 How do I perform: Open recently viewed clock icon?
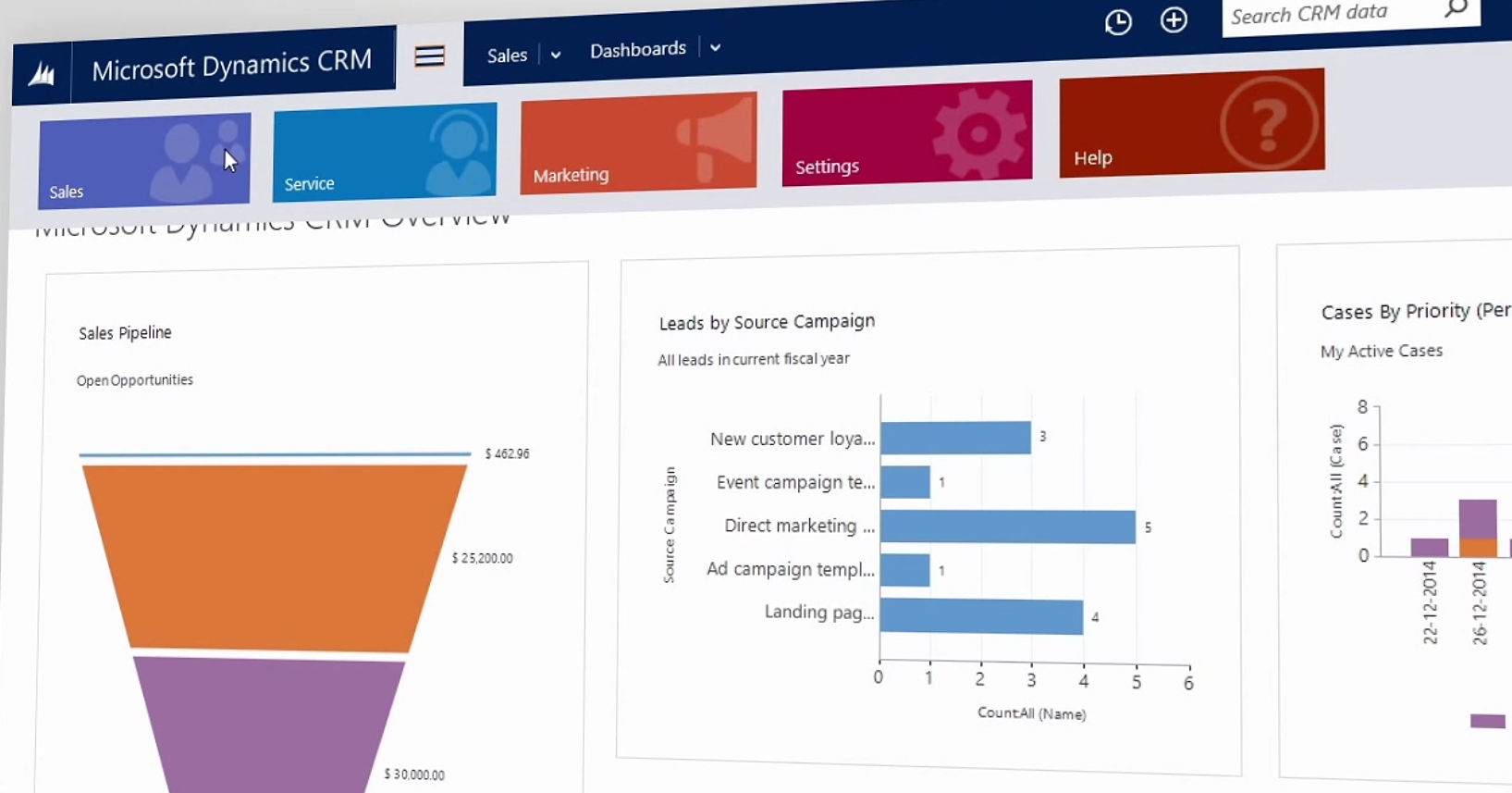pyautogui.click(x=1118, y=22)
